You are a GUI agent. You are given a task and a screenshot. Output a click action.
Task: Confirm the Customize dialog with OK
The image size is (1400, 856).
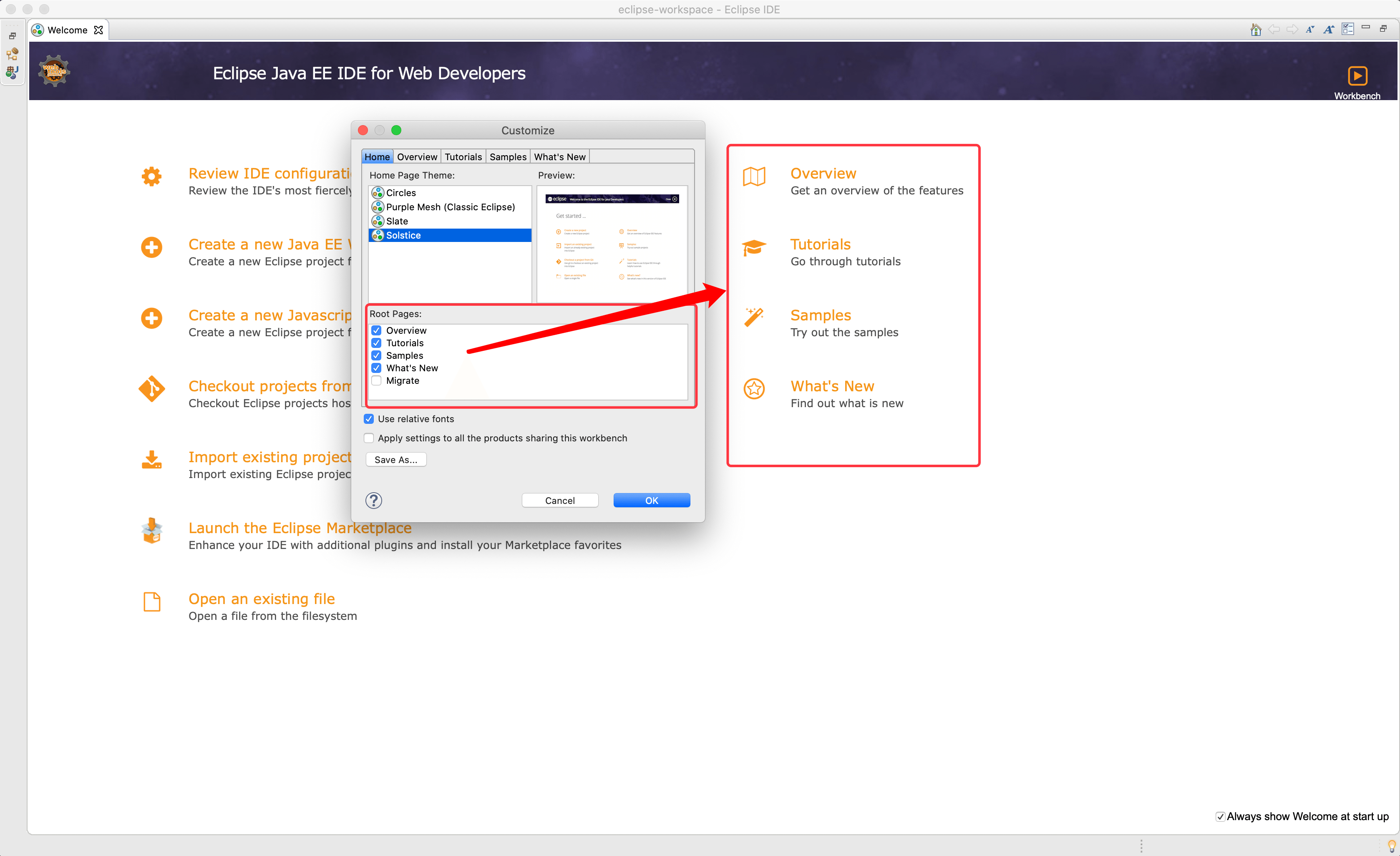[651, 501]
